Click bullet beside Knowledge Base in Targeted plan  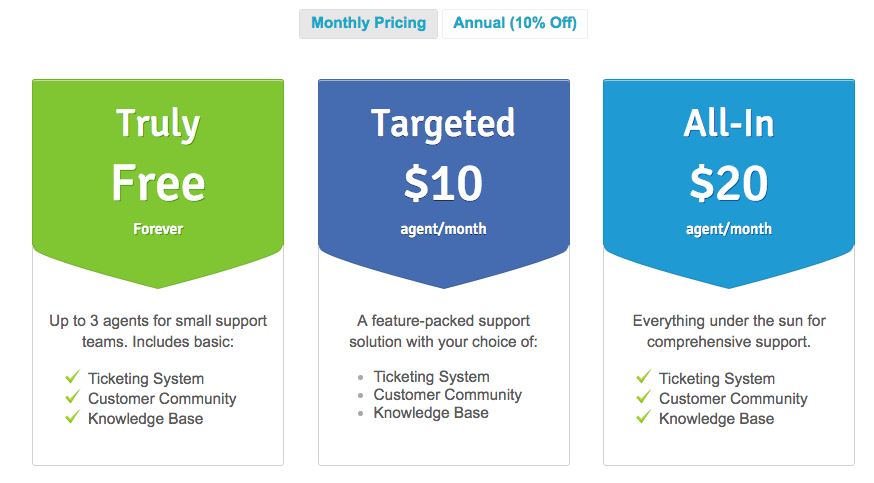[360, 414]
